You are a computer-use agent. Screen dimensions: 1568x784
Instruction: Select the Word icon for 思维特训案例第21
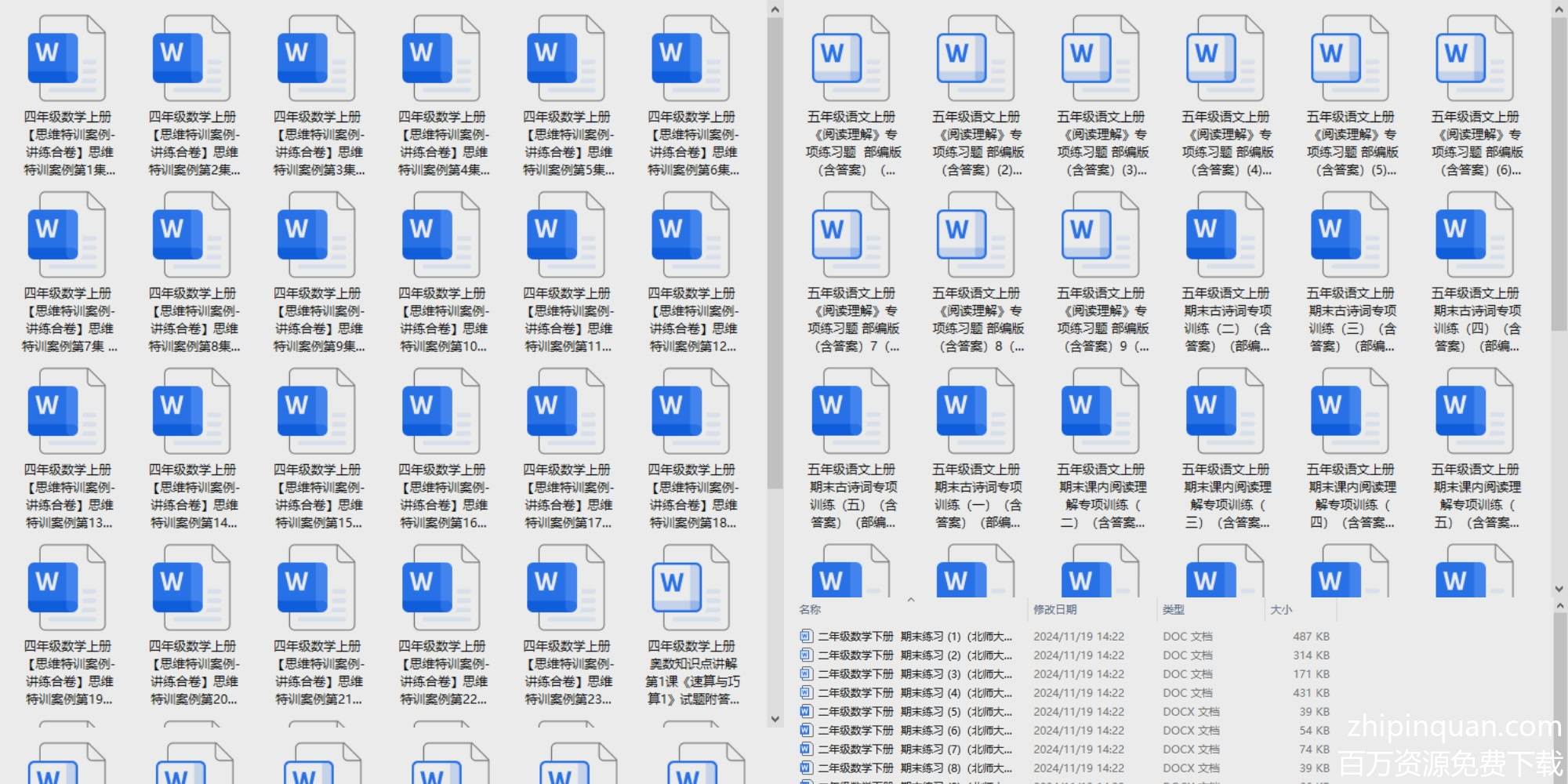click(316, 588)
